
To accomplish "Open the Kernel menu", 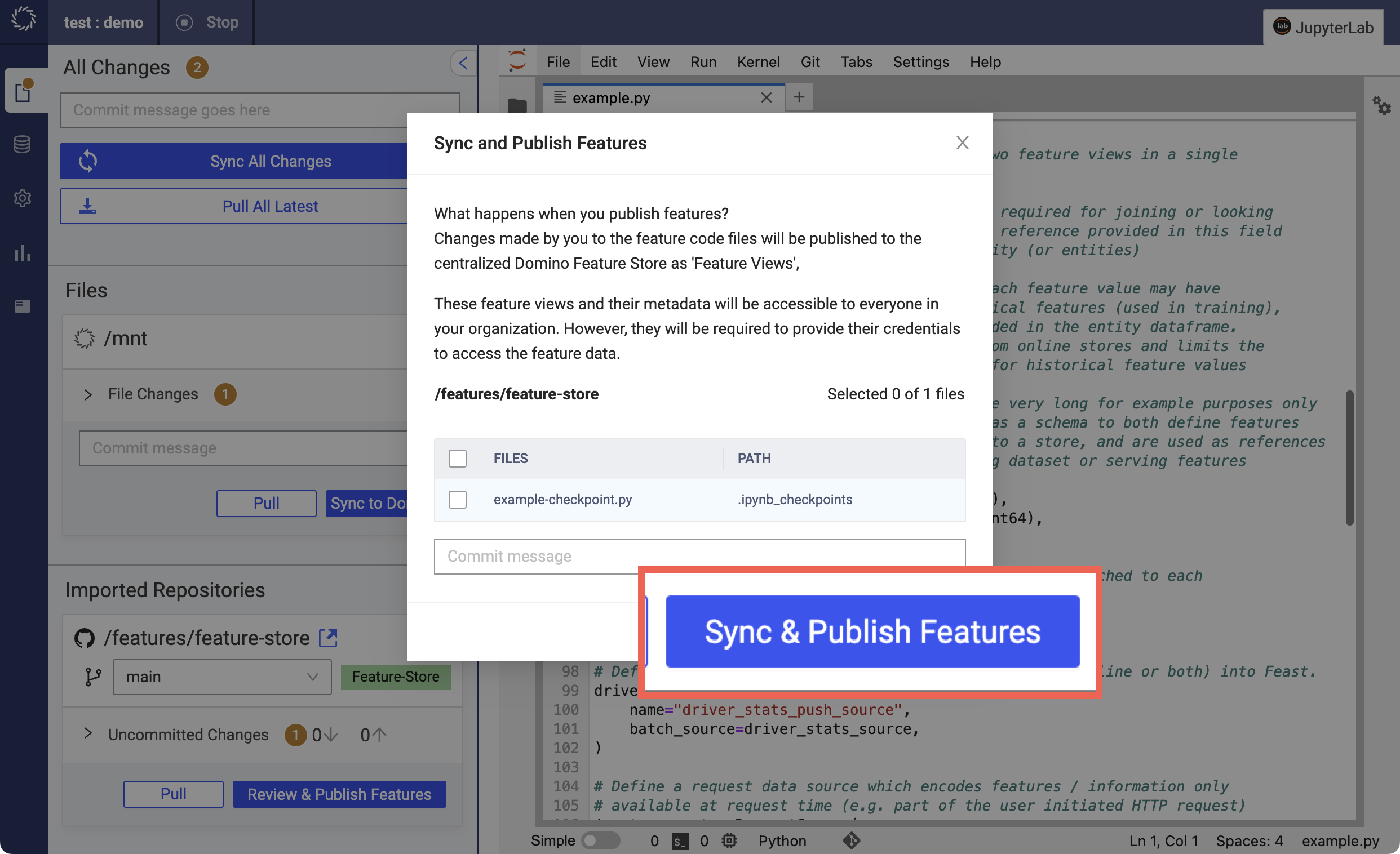I will click(x=758, y=61).
